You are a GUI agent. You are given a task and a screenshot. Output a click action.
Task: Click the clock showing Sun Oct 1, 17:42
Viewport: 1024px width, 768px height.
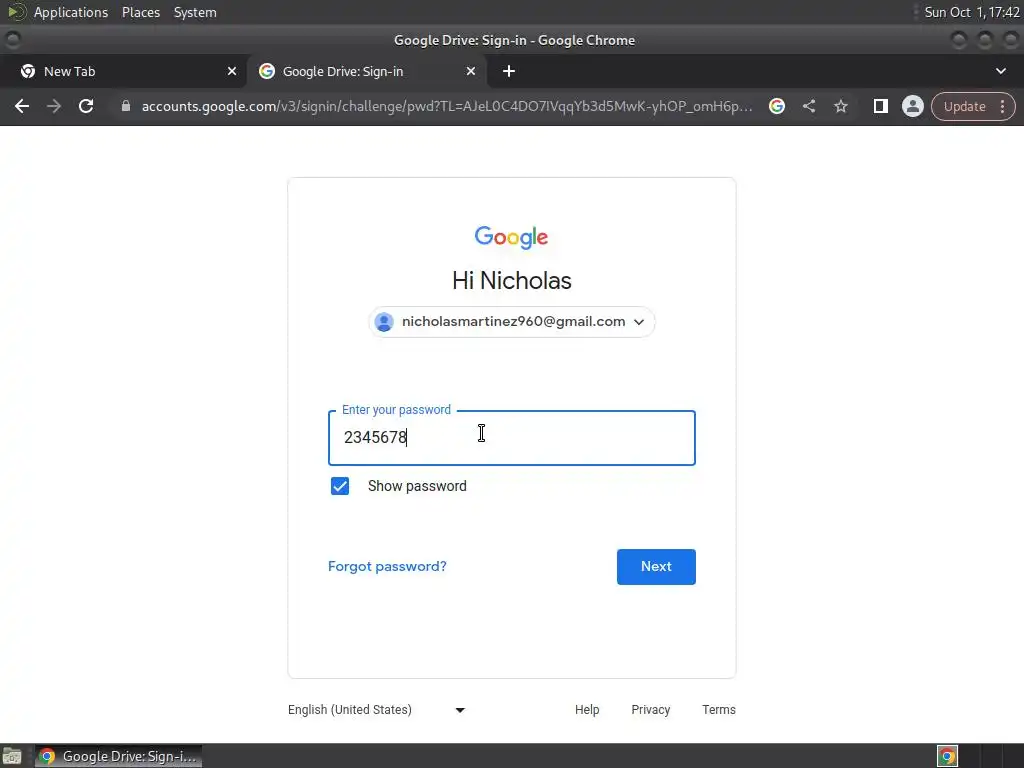coord(972,12)
